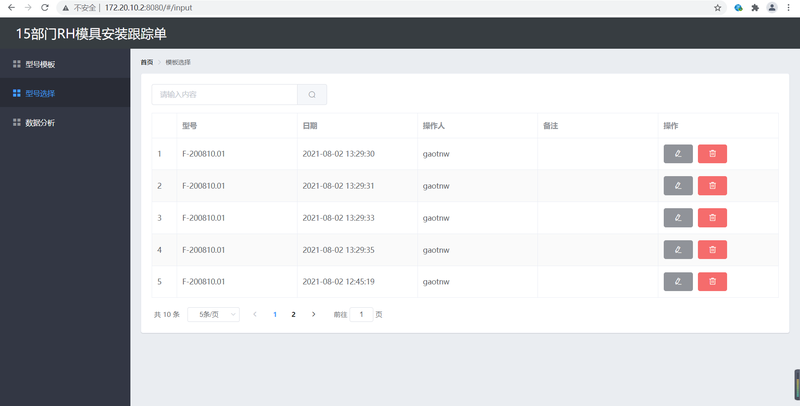Click the magnifier search icon button
800x406 pixels.
coord(312,94)
